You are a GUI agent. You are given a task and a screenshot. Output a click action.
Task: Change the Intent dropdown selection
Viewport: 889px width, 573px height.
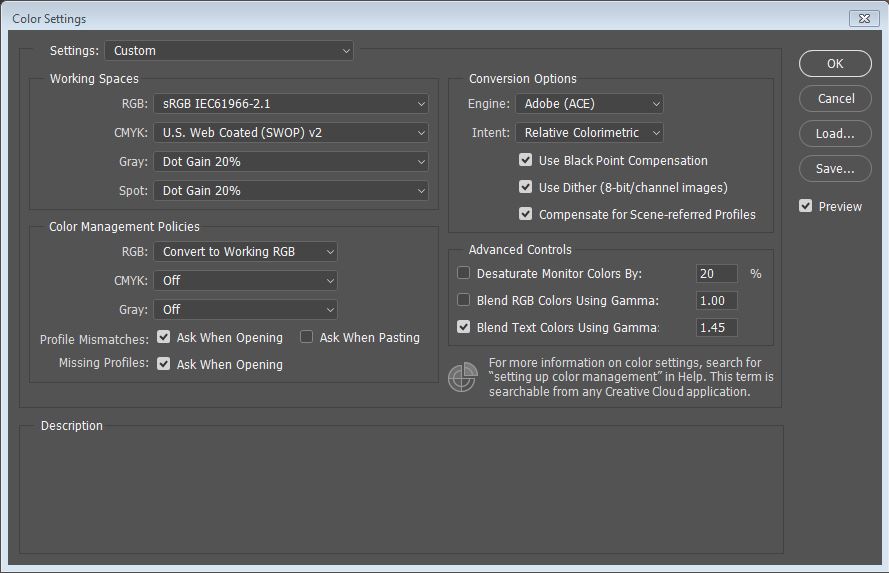click(589, 132)
